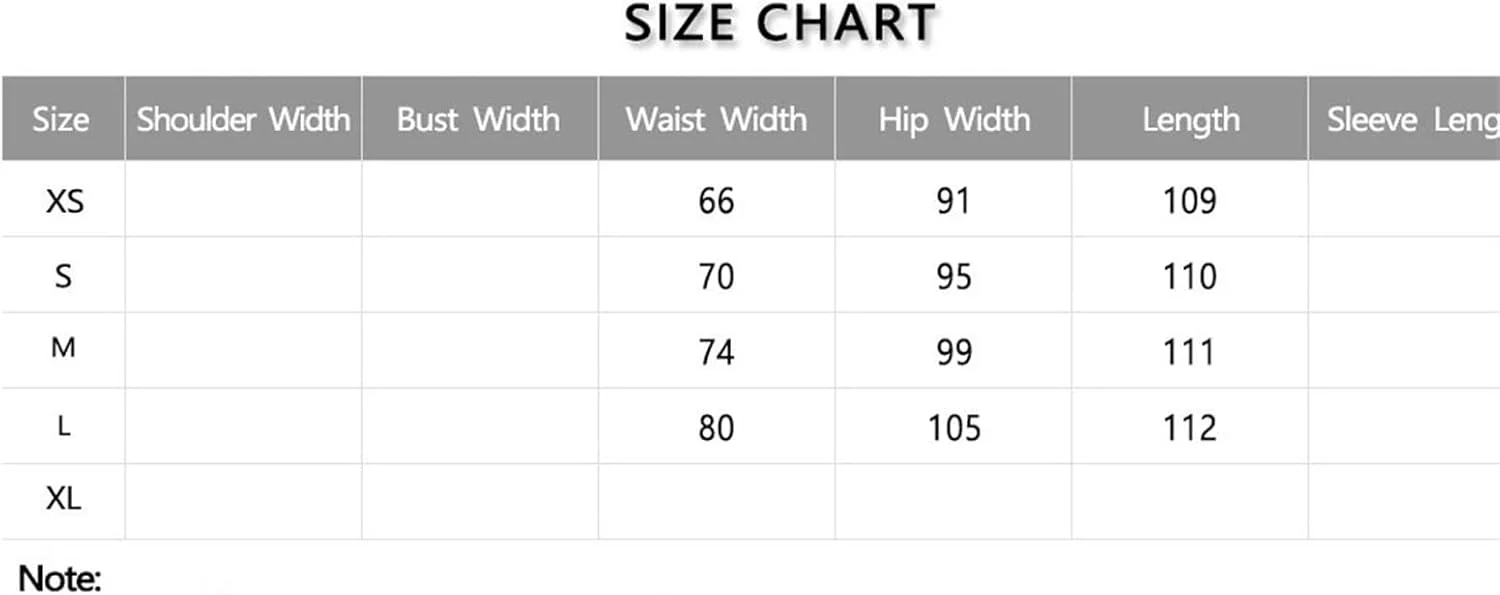Click the XL size row label
Viewport: 1500px width, 595px height.
(63, 500)
